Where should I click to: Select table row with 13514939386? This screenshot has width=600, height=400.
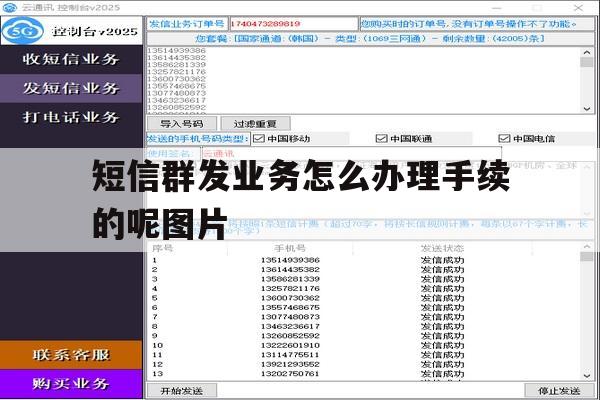tap(364, 260)
